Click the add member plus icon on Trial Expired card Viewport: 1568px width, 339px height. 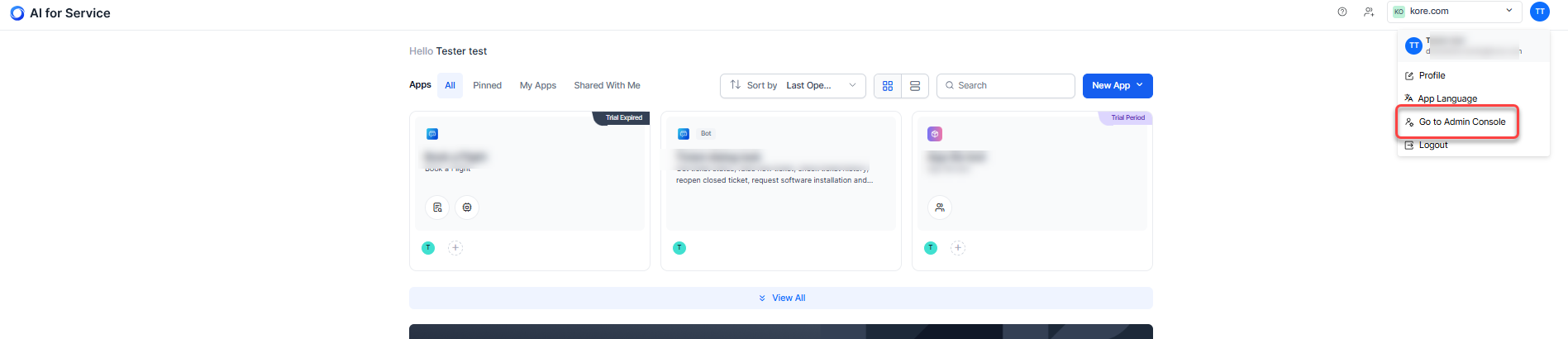[x=455, y=248]
